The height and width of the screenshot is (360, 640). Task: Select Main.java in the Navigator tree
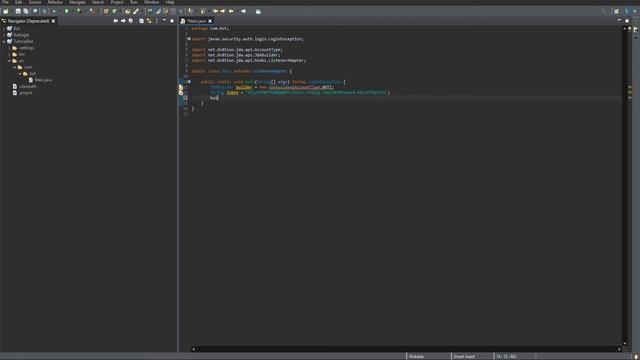[x=43, y=80]
